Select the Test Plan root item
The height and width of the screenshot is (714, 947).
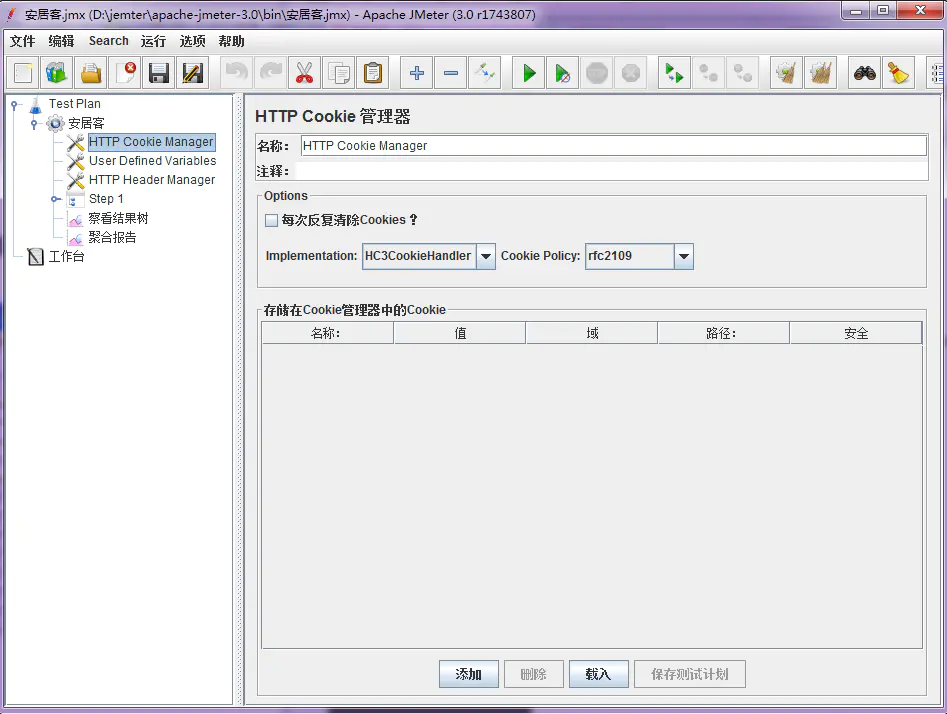coord(74,104)
